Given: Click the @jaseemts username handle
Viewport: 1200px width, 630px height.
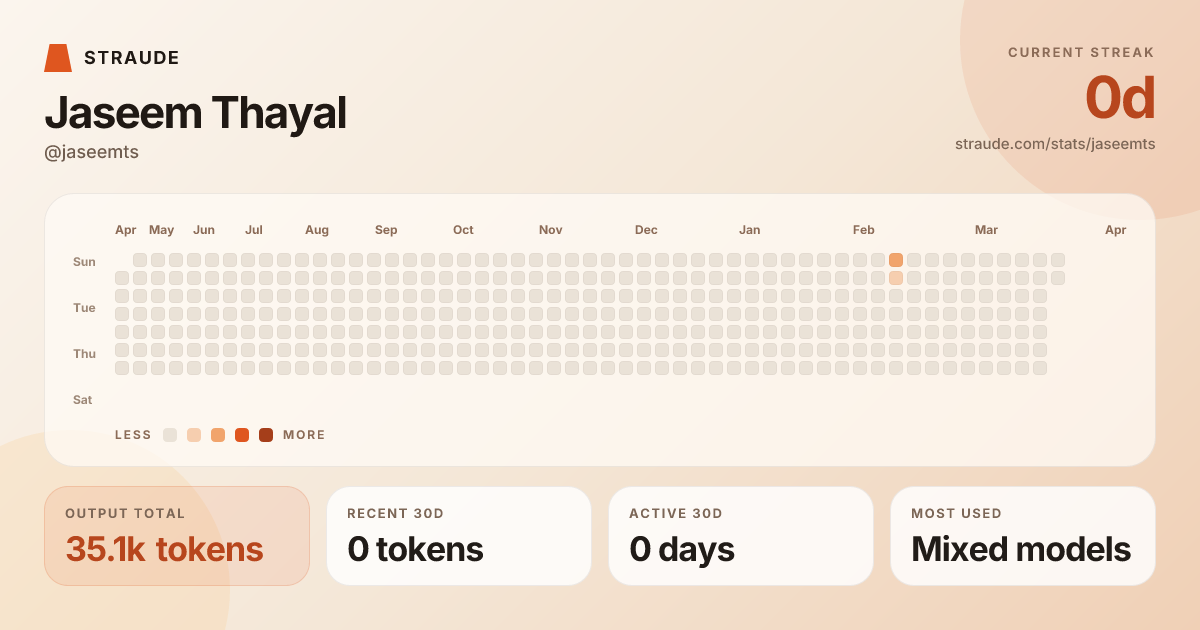Looking at the screenshot, I should click(x=92, y=152).
